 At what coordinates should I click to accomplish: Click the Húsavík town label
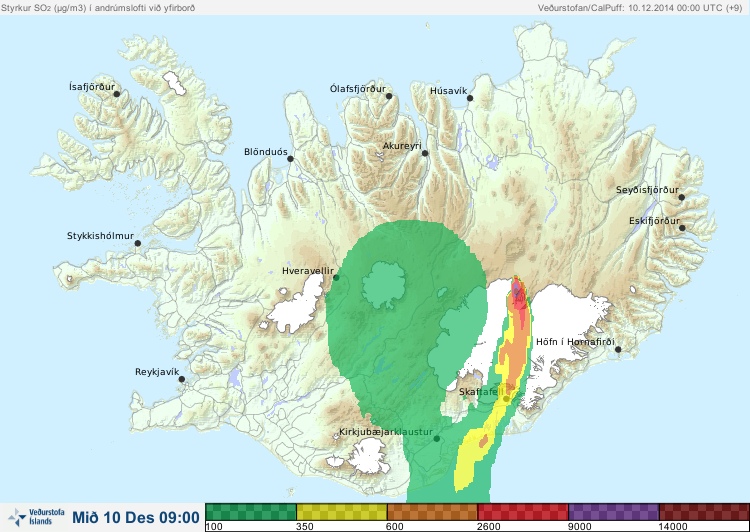coord(448,91)
